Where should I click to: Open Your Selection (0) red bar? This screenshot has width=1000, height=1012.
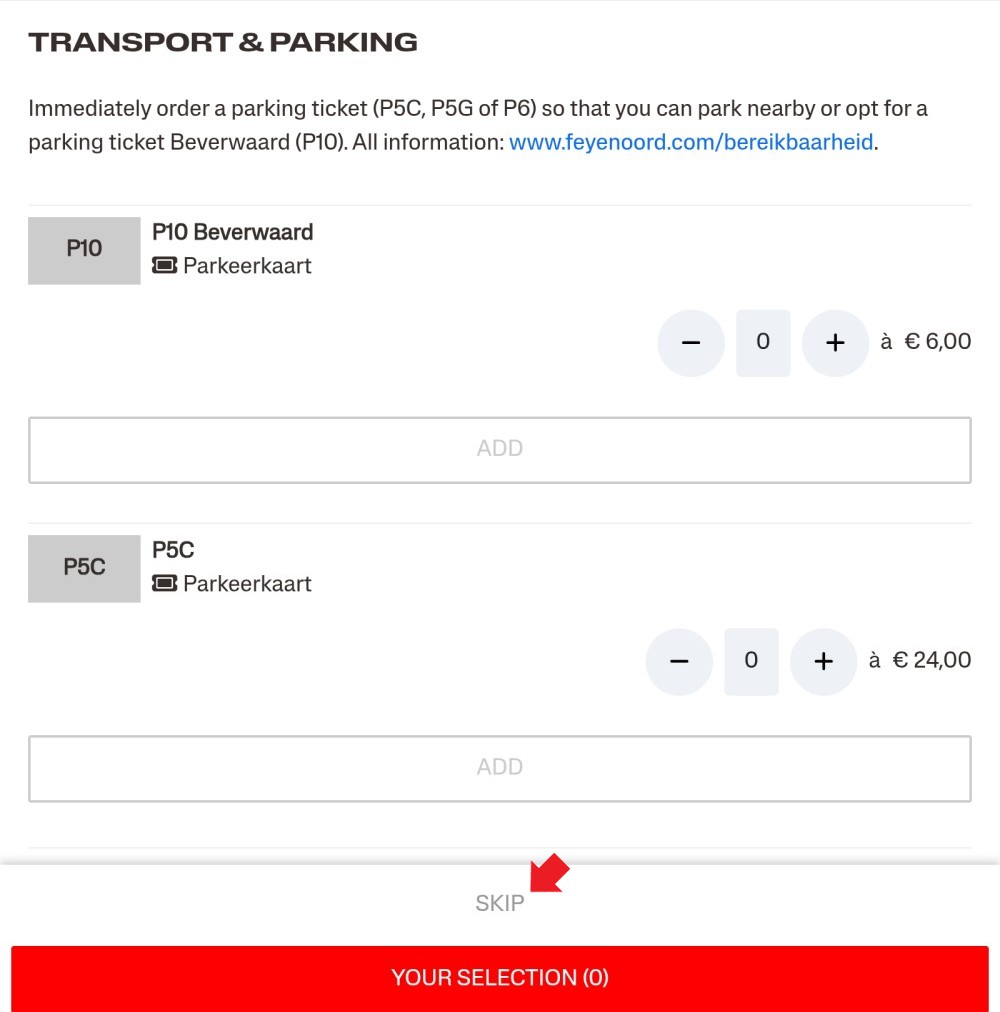500,978
